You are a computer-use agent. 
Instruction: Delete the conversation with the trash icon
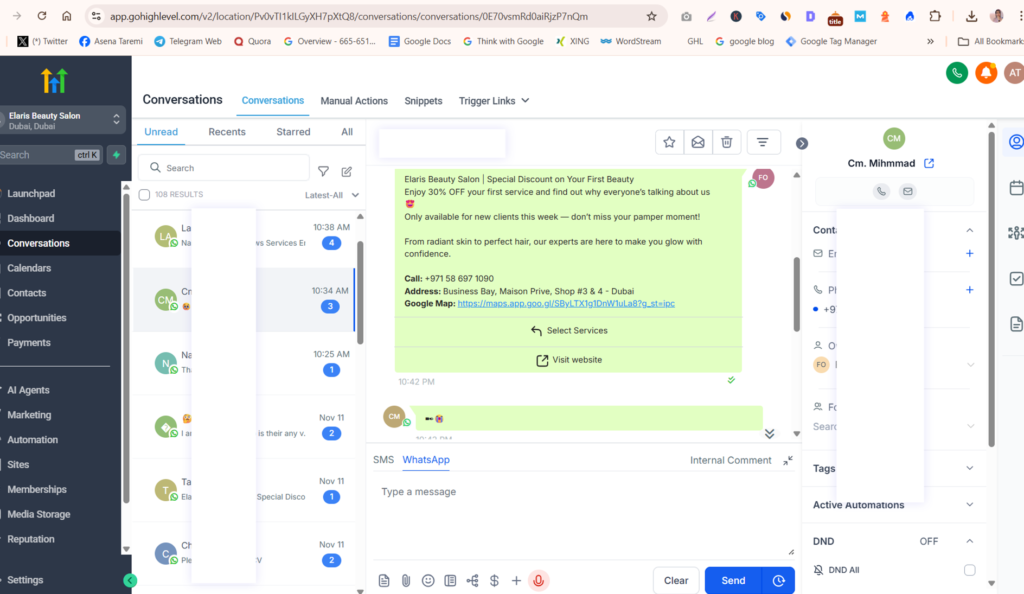(726, 142)
